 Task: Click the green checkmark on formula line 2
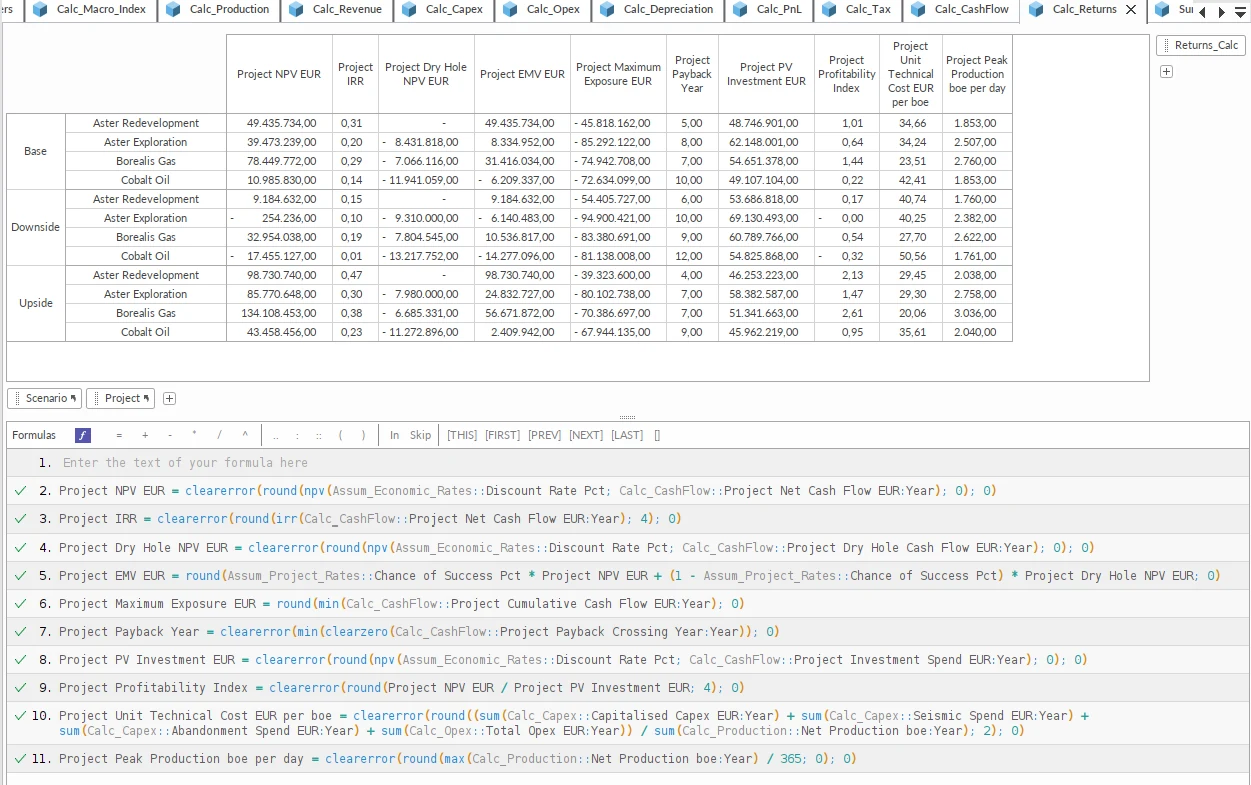(x=20, y=491)
